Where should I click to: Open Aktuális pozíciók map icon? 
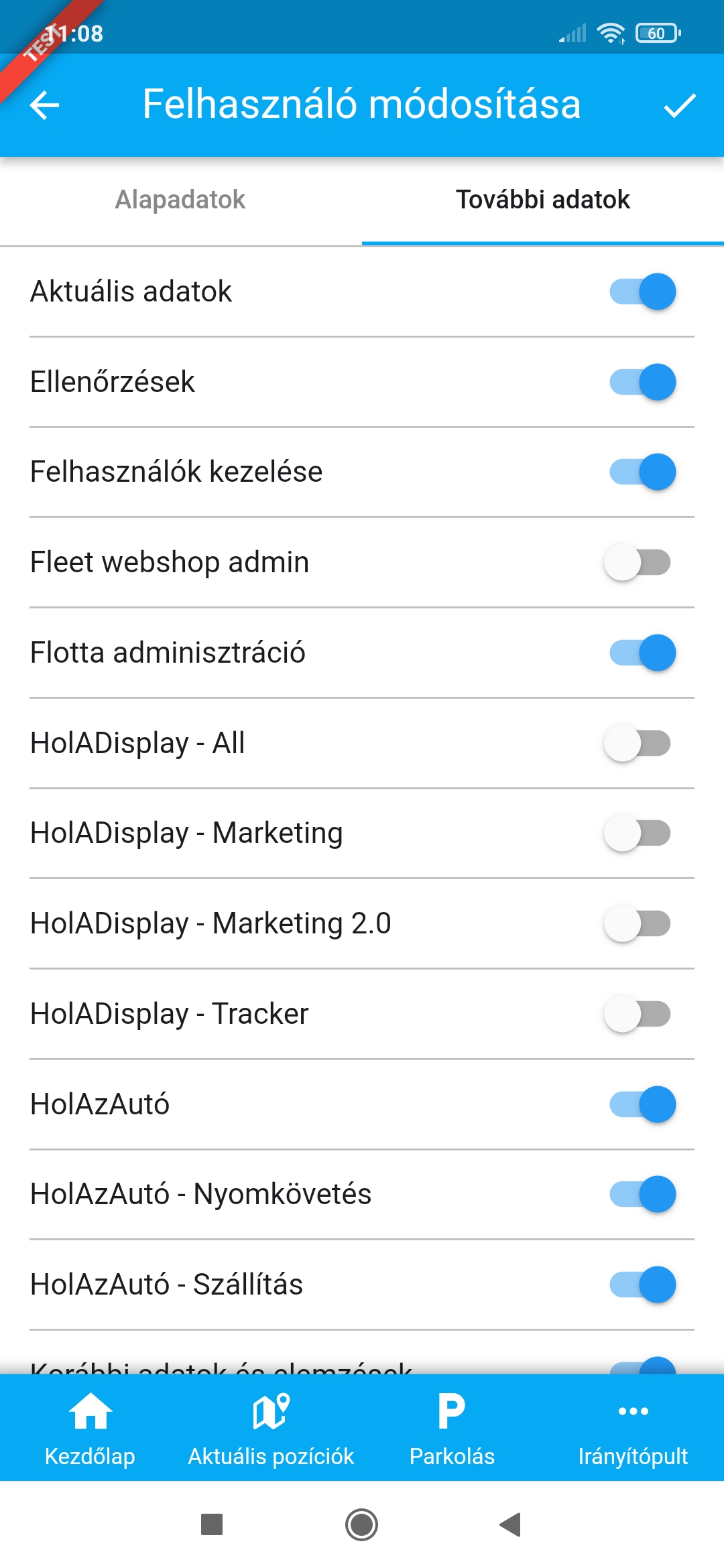[271, 1411]
